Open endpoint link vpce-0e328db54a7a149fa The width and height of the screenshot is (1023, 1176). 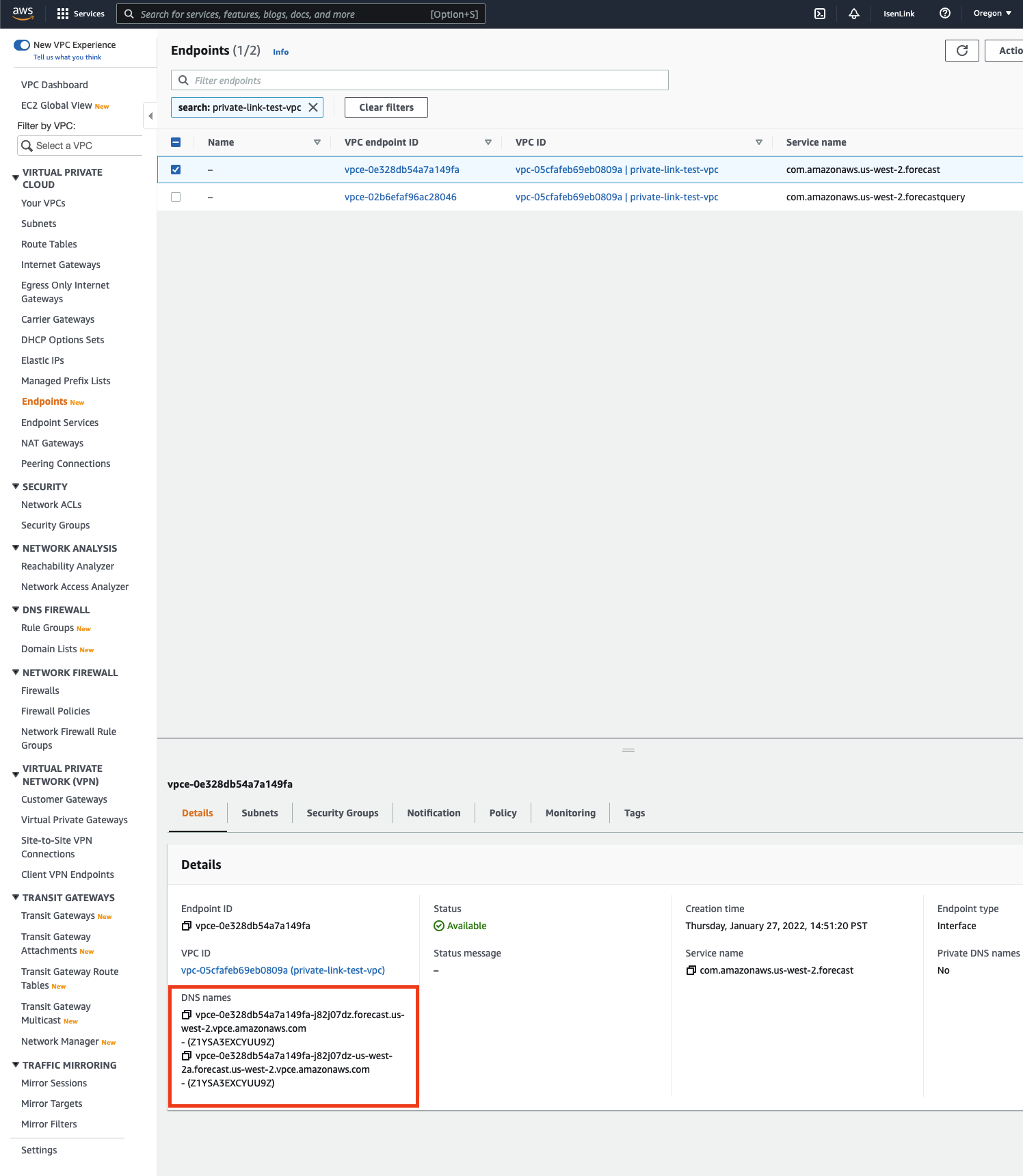point(402,170)
